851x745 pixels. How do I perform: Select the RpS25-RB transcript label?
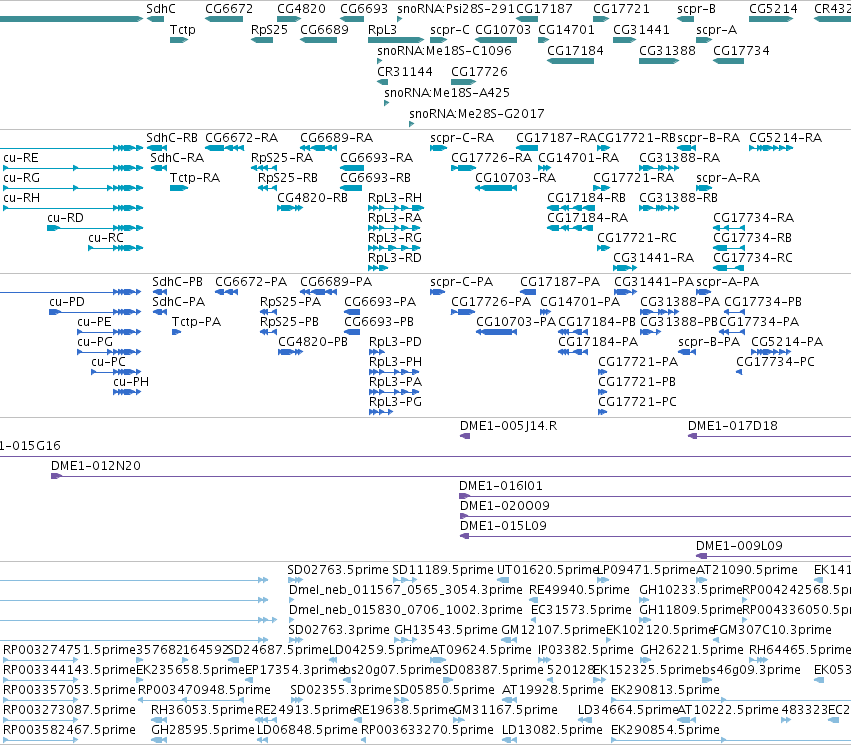[x=288, y=178]
